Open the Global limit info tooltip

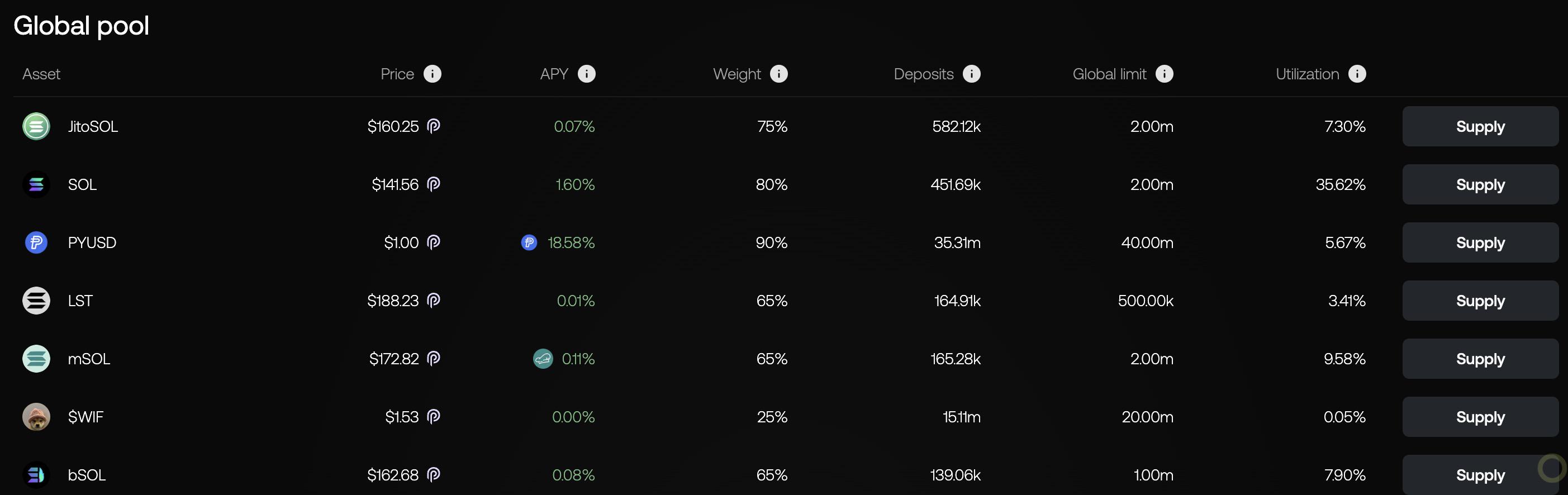(1166, 74)
